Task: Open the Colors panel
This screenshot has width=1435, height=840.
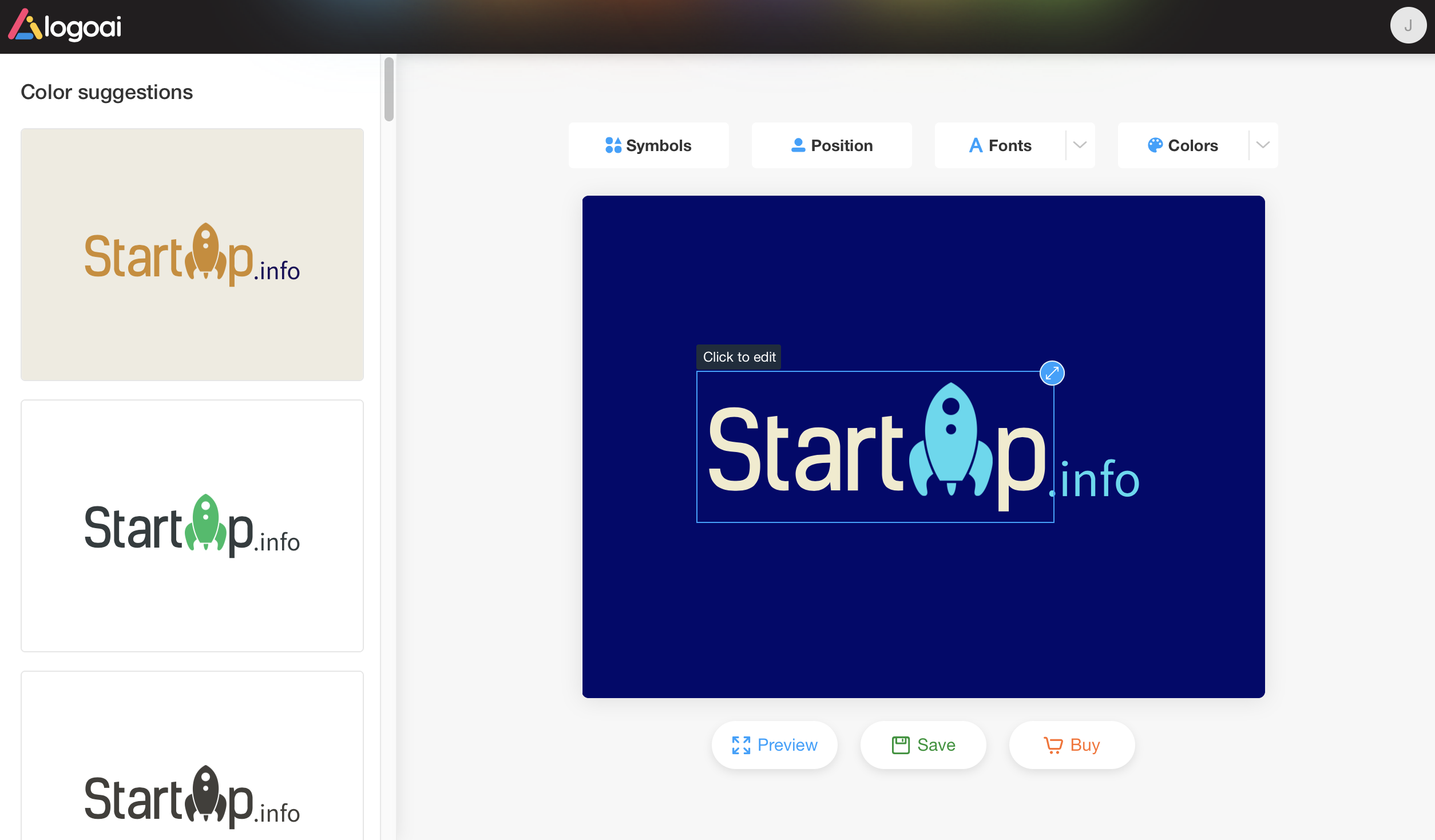Action: click(x=1183, y=145)
